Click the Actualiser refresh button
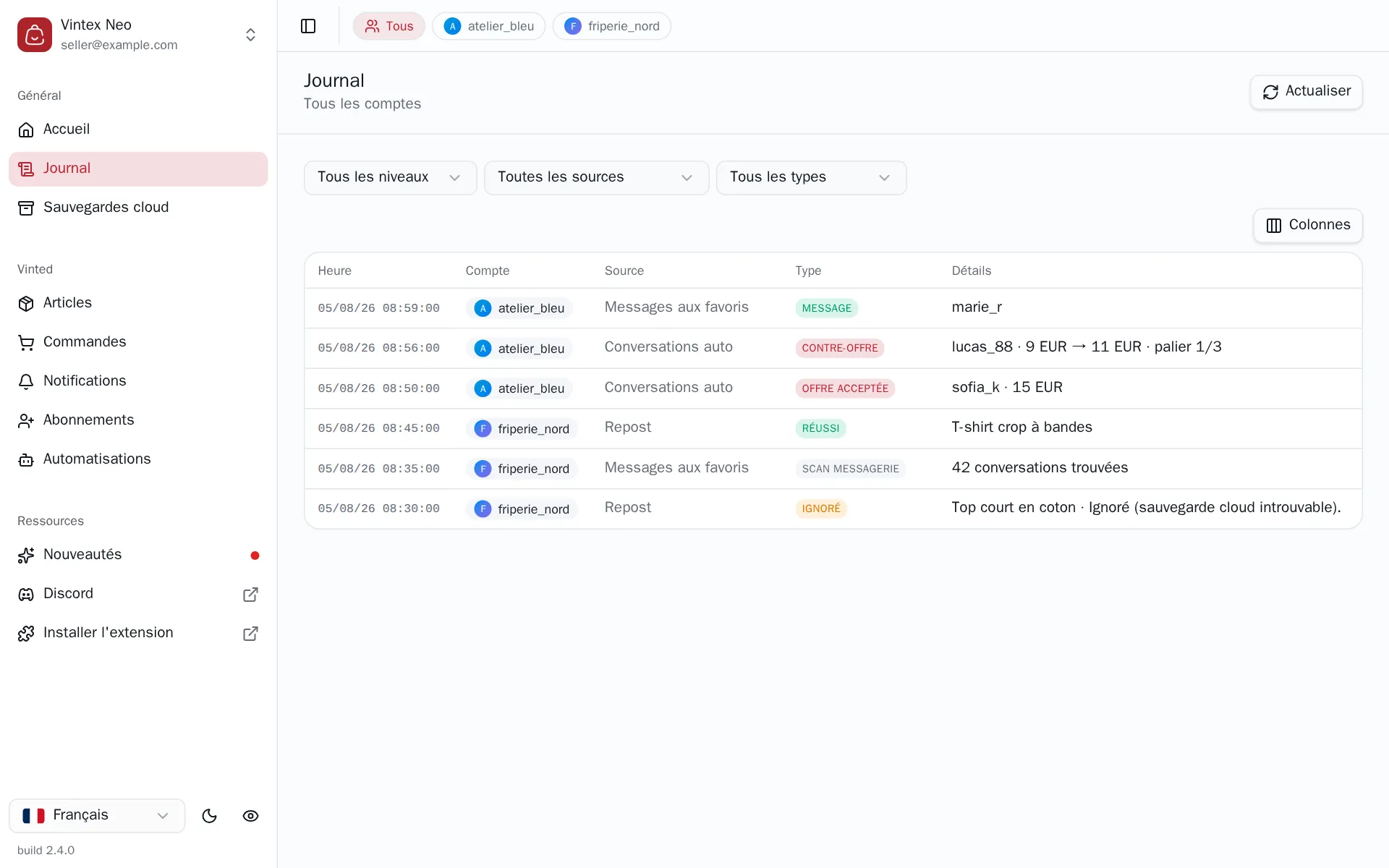1389x868 pixels. (x=1307, y=92)
